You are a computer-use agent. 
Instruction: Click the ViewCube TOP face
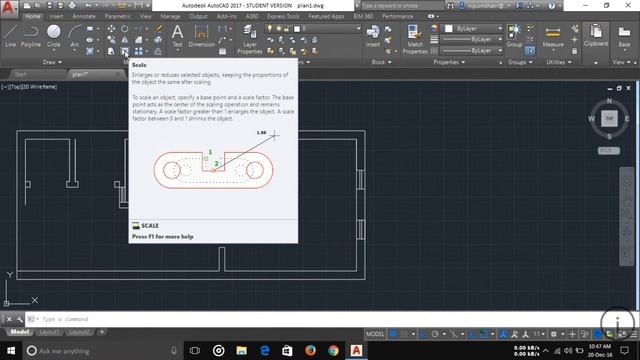click(609, 118)
